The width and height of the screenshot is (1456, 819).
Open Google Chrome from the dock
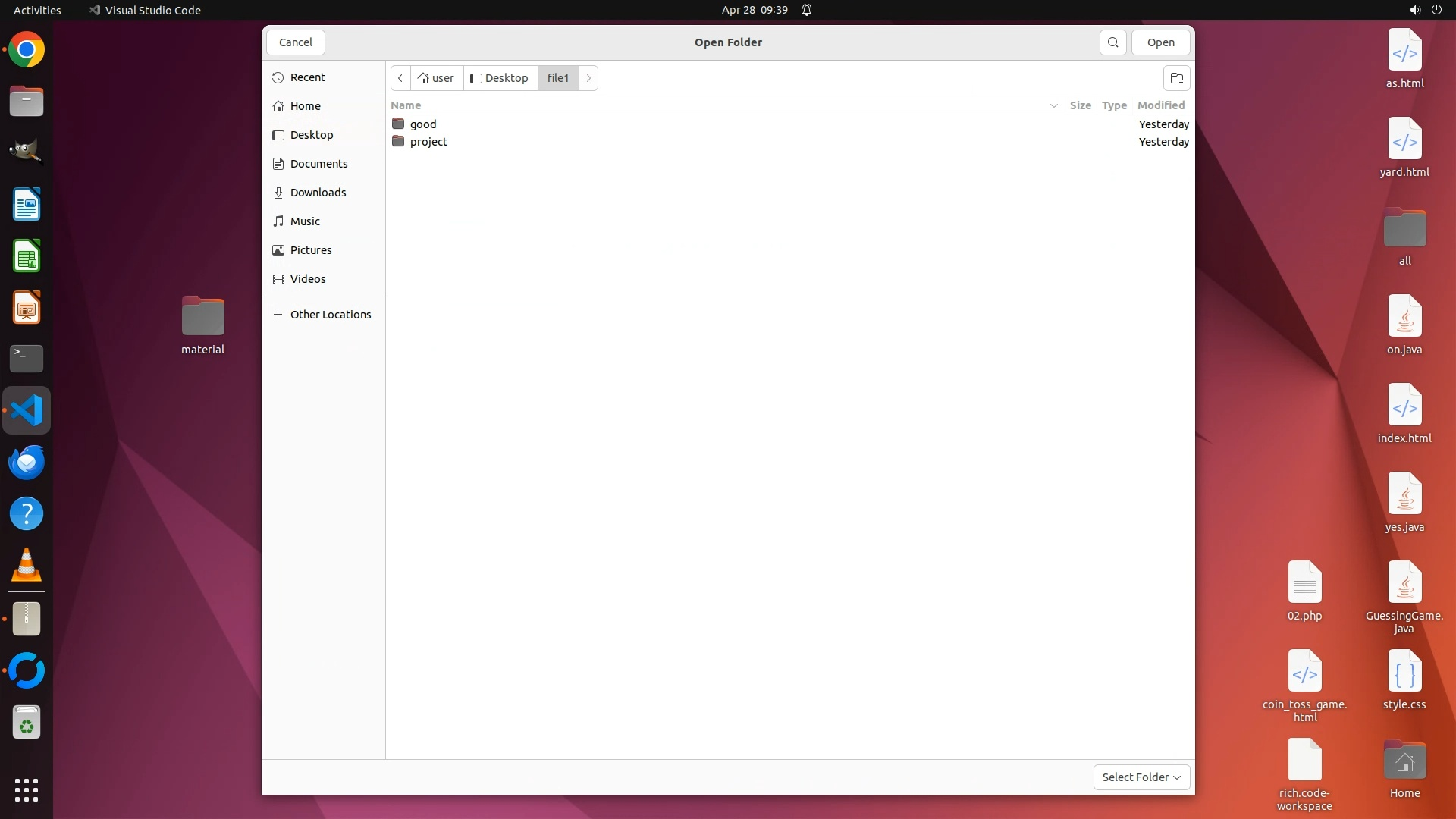[x=27, y=50]
